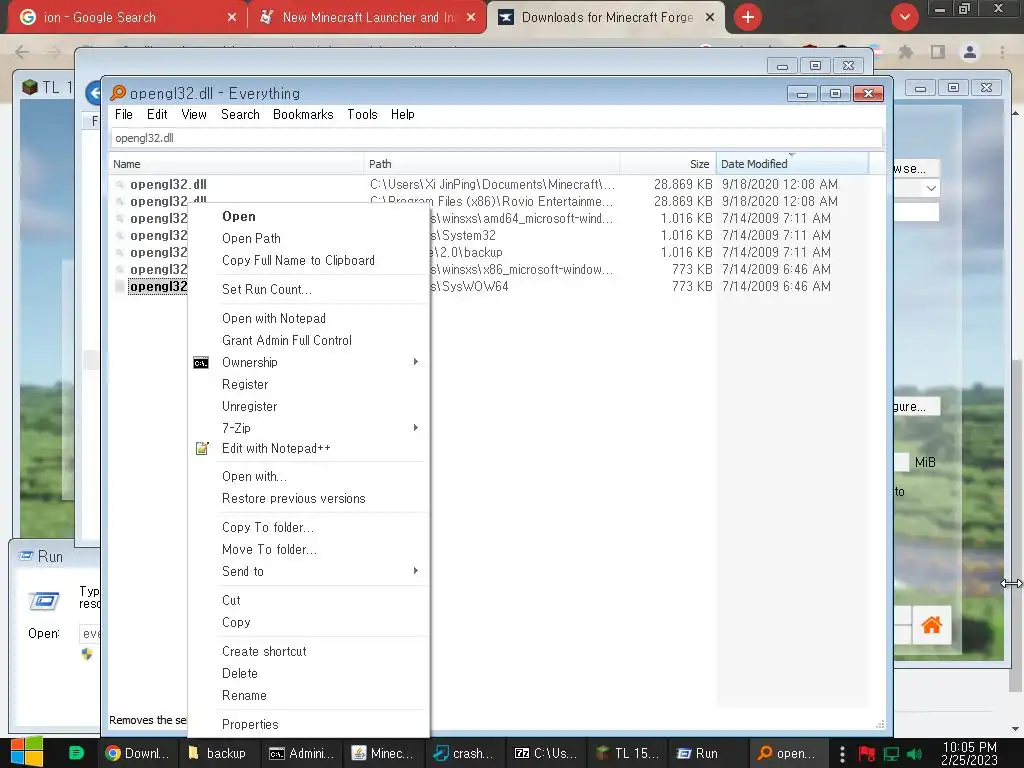Choose Rename from context menu

pyautogui.click(x=244, y=696)
